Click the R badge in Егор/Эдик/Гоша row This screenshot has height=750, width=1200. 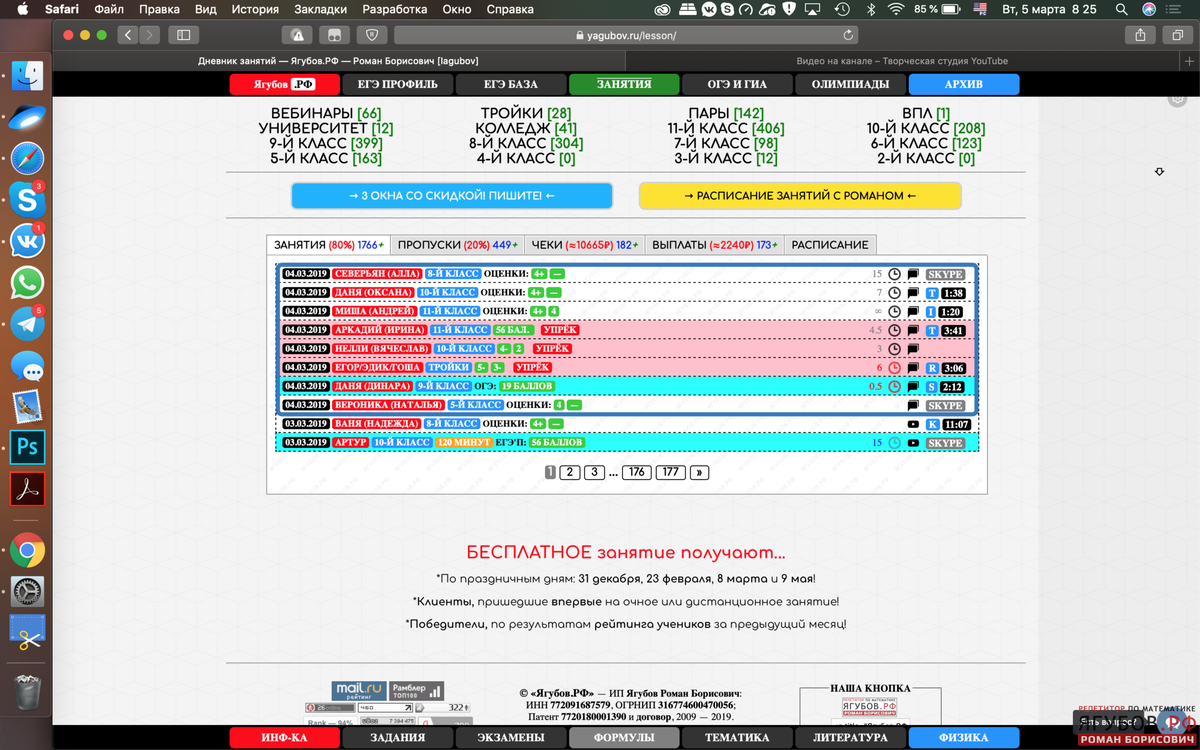point(932,368)
